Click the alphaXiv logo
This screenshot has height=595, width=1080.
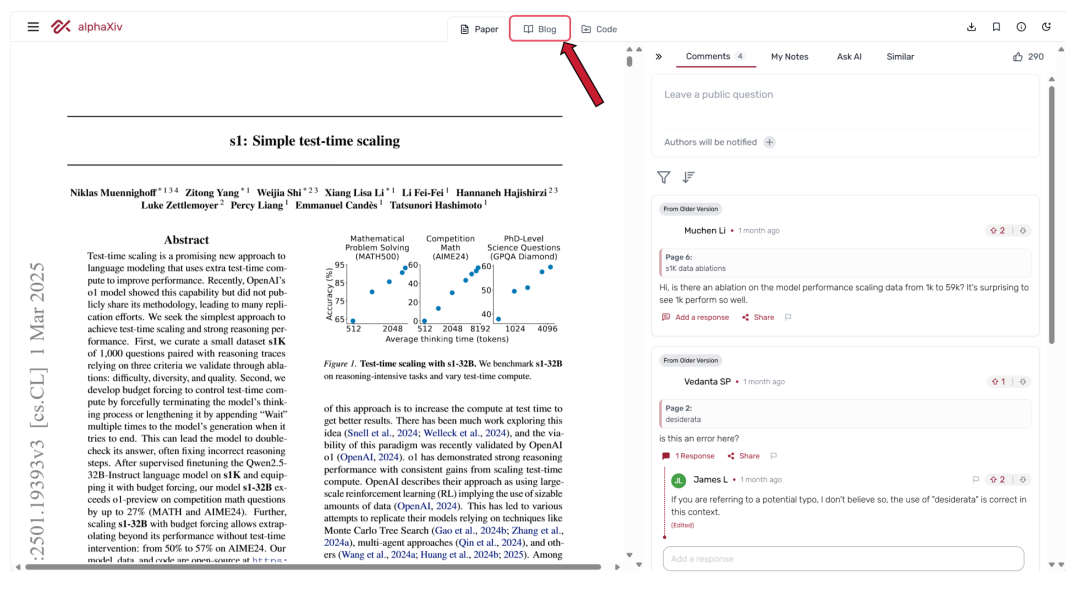pyautogui.click(x=87, y=27)
